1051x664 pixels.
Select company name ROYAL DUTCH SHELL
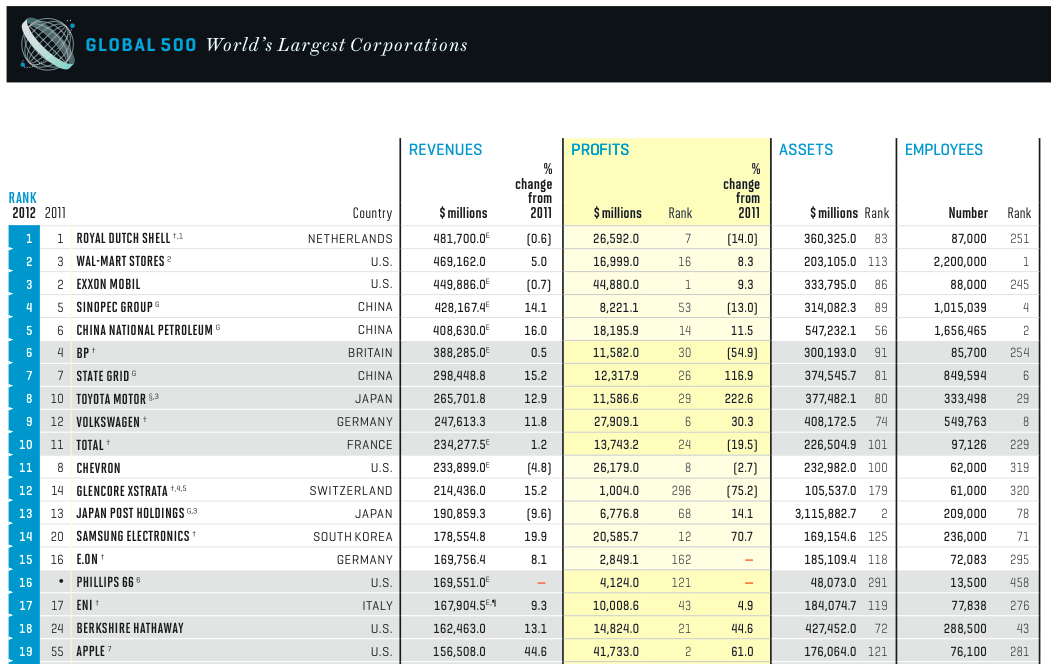point(123,239)
